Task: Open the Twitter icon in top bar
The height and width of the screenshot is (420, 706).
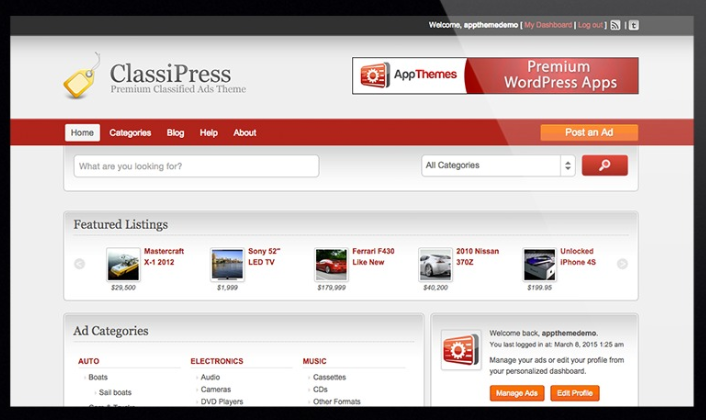Action: pyautogui.click(x=634, y=25)
